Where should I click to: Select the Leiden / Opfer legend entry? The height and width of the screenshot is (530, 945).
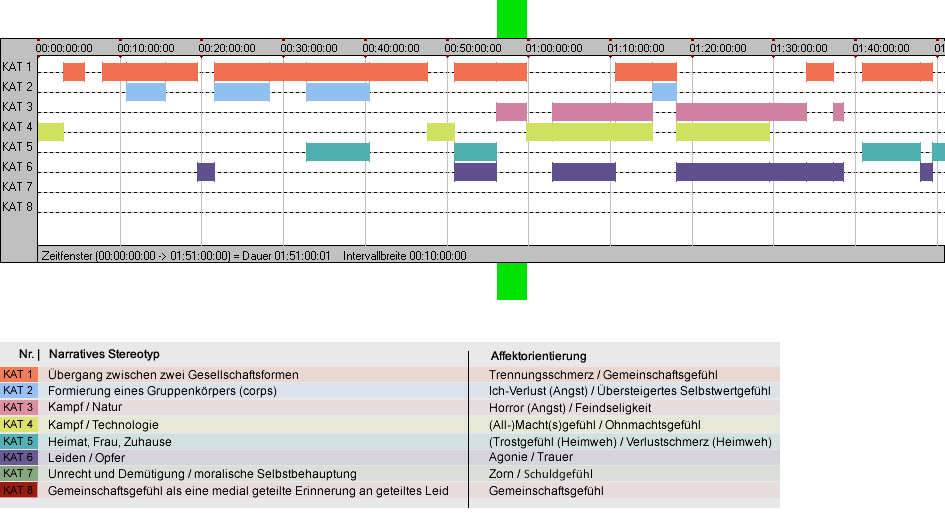pyautogui.click(x=86, y=458)
